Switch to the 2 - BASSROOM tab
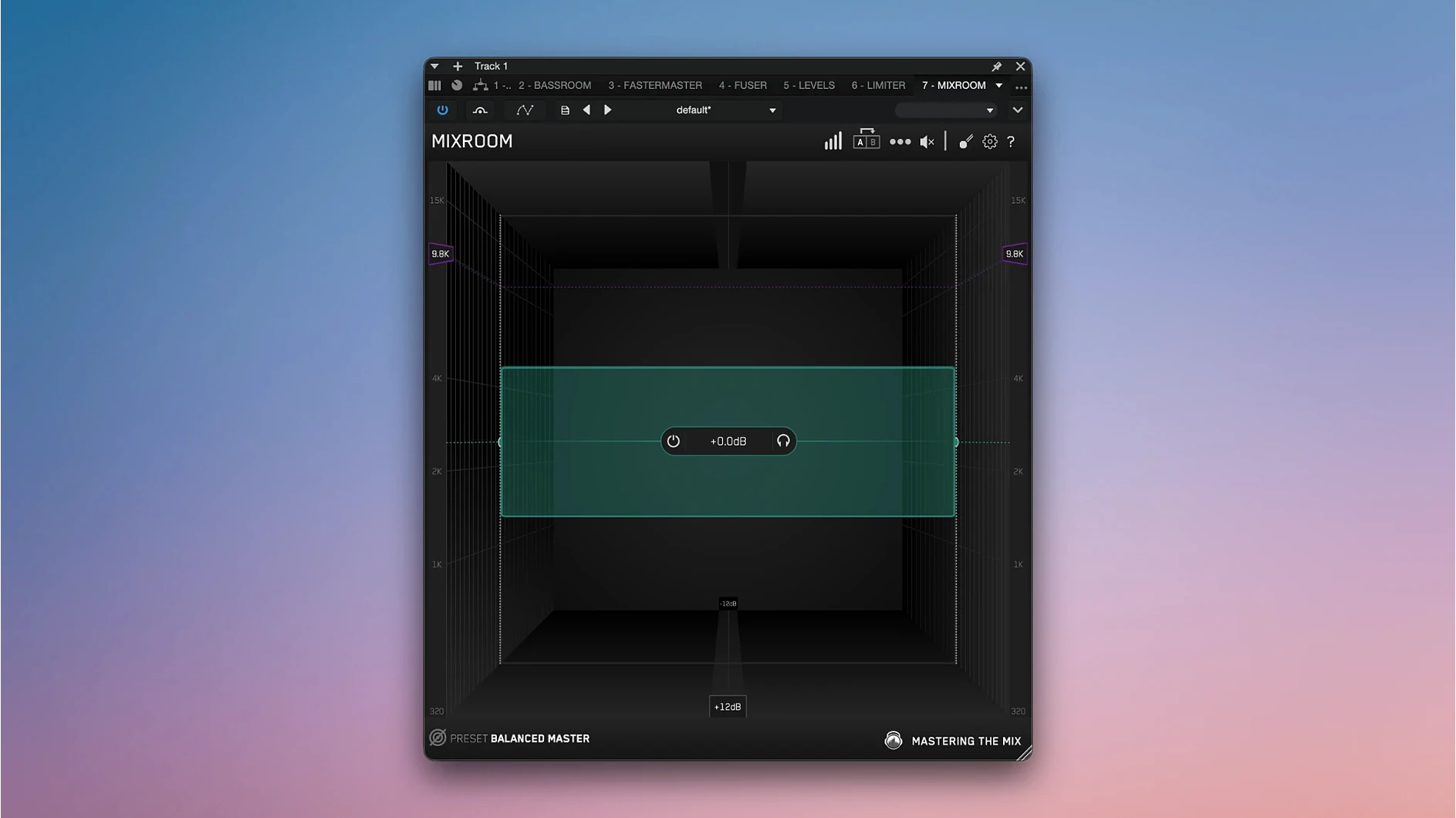The height and width of the screenshot is (818, 1456). [555, 86]
